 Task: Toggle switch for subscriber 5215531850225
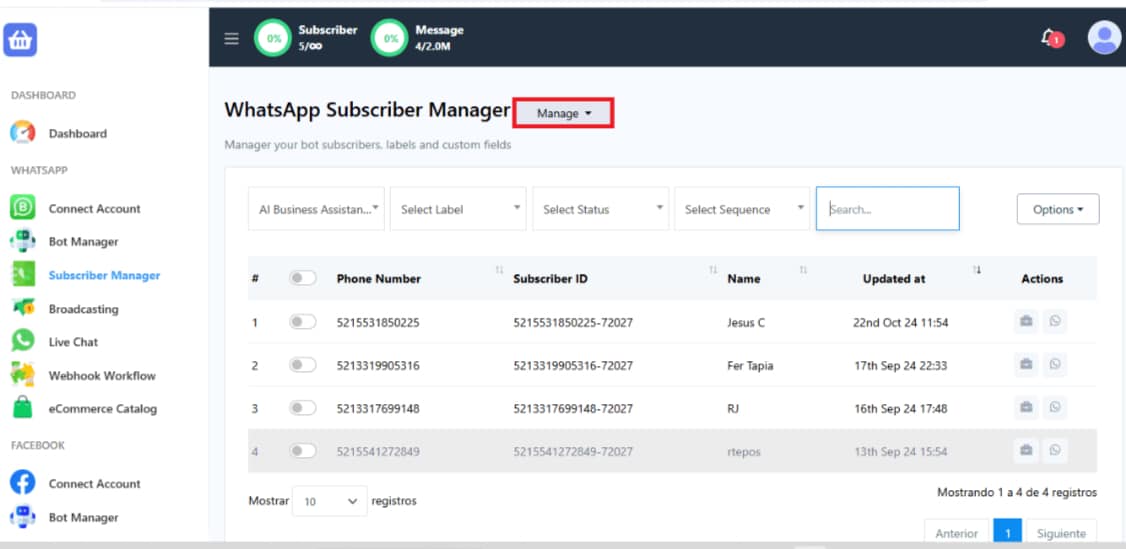(302, 322)
